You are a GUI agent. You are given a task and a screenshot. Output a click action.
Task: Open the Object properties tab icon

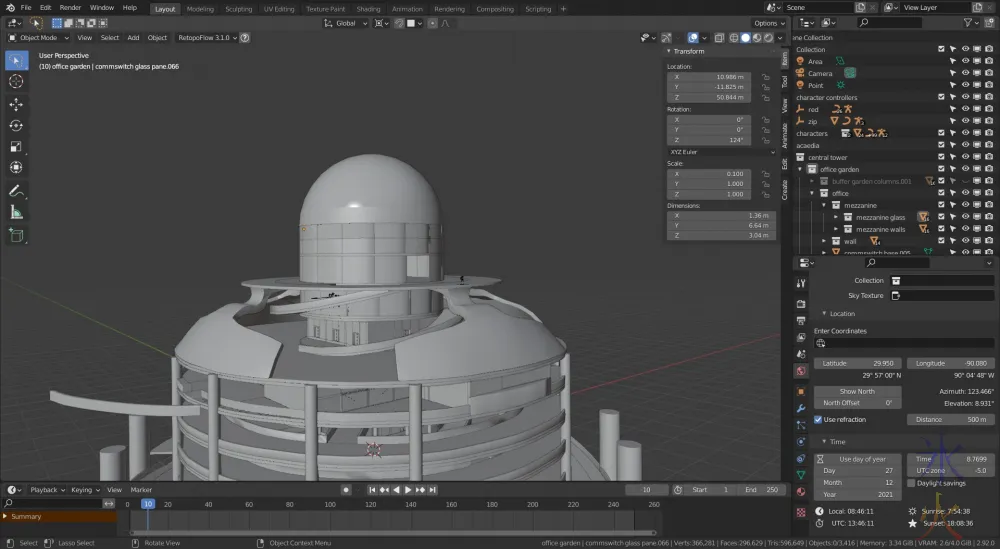[x=801, y=392]
